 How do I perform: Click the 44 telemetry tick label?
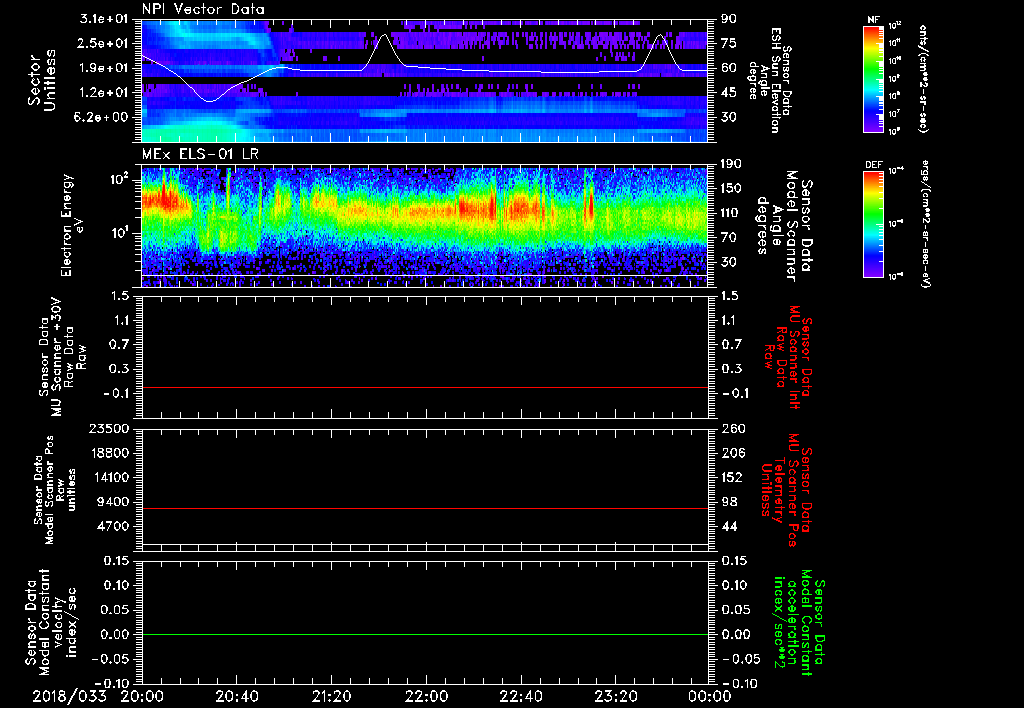(729, 526)
